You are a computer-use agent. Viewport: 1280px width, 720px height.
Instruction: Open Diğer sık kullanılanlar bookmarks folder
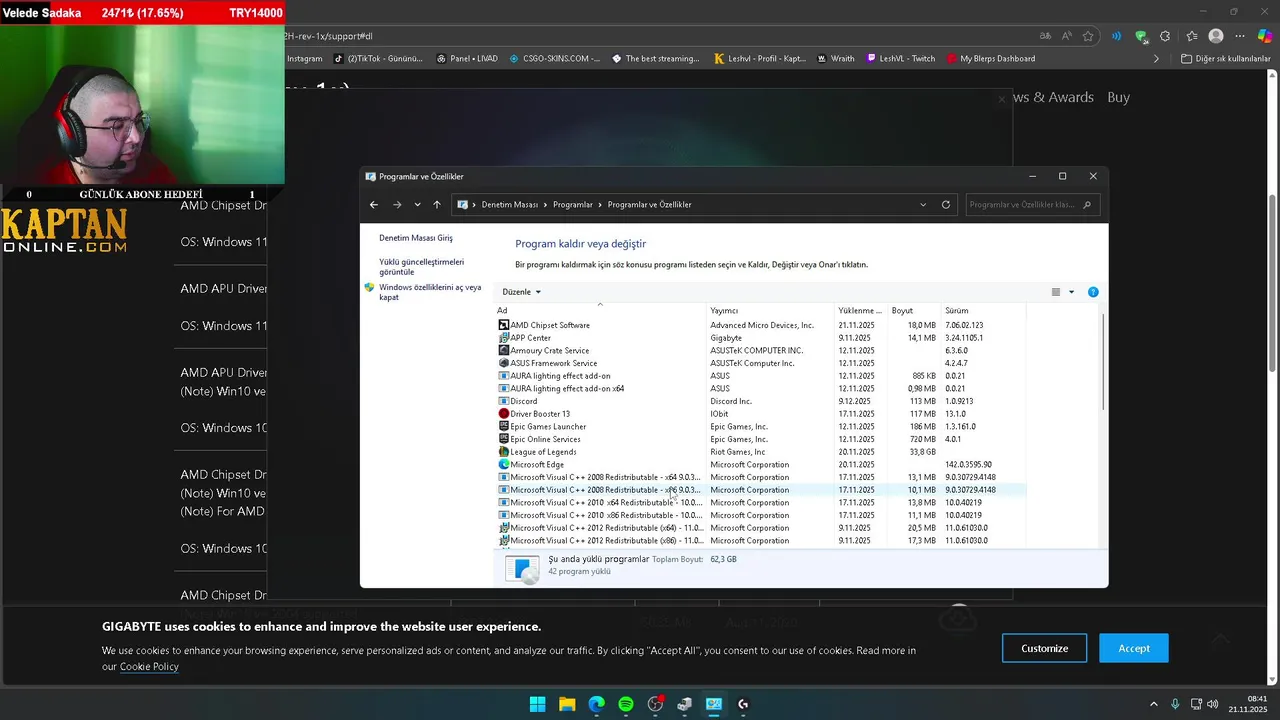tap(1225, 59)
